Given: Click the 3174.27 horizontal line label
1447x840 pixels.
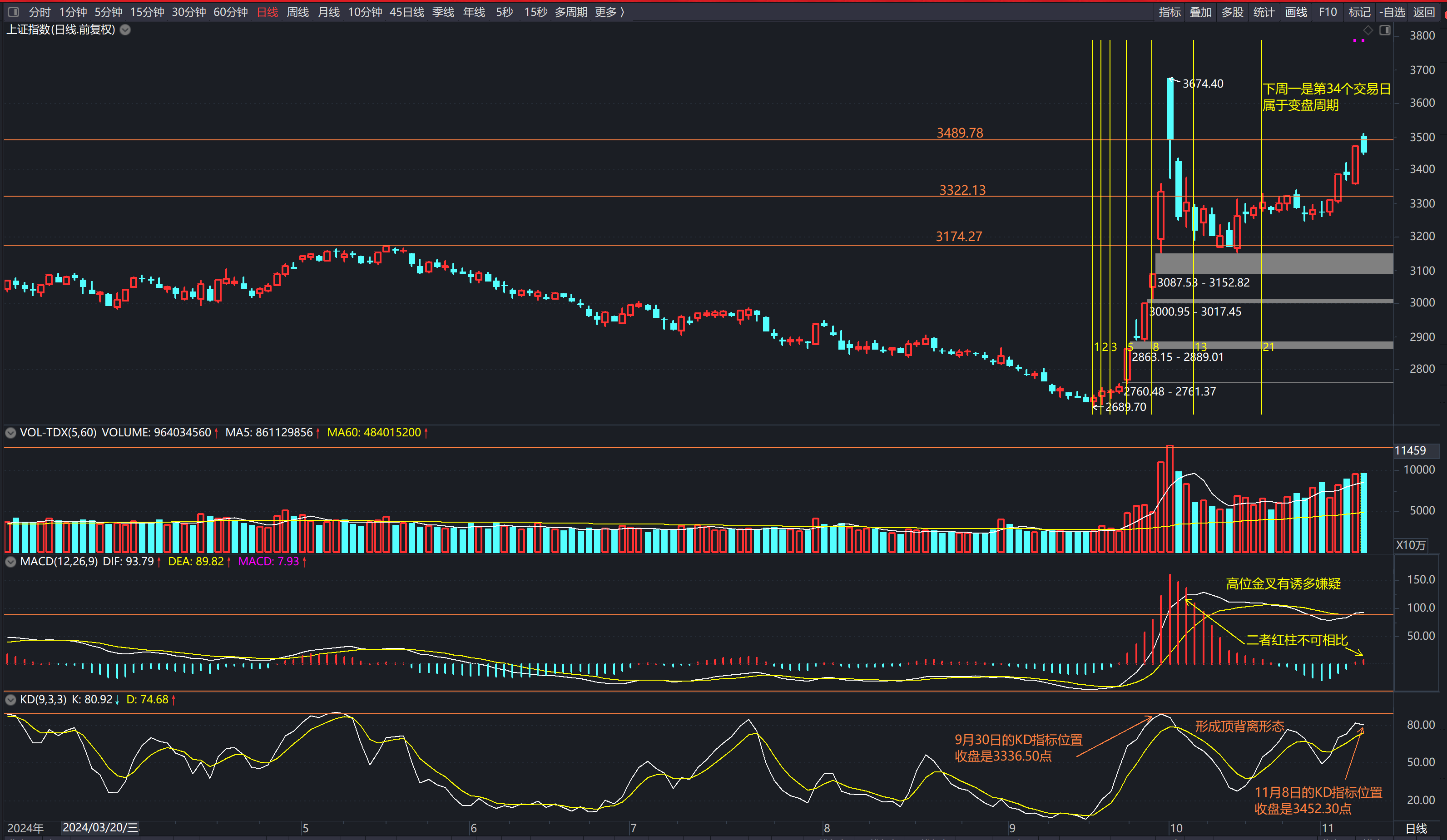Looking at the screenshot, I should coord(959,236).
